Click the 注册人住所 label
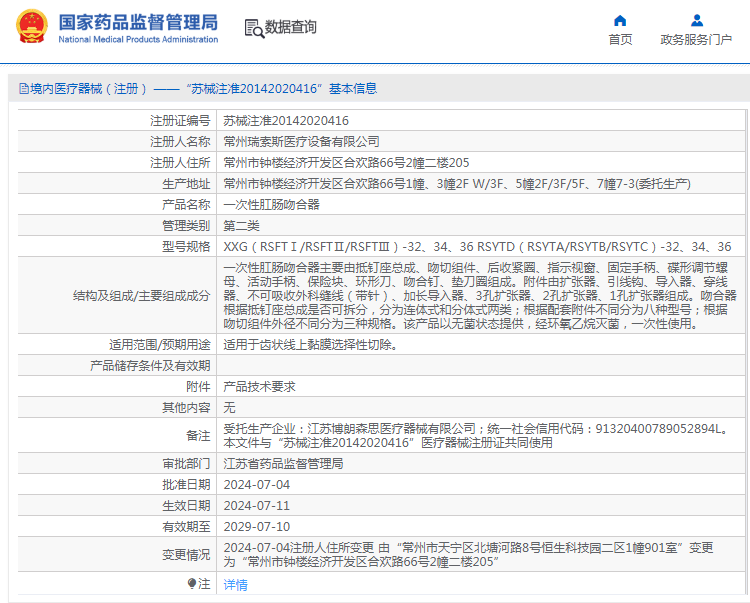The image size is (750, 603). click(x=180, y=163)
